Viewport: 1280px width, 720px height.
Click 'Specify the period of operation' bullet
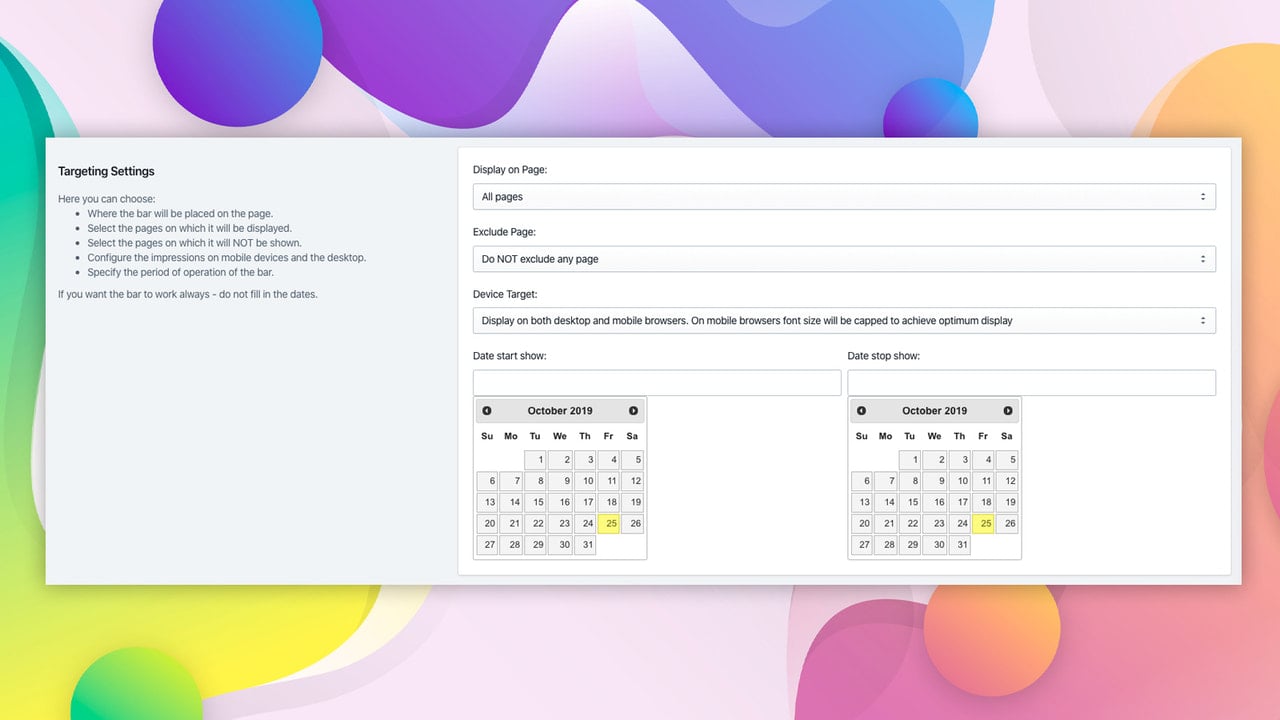pyautogui.click(x=180, y=272)
